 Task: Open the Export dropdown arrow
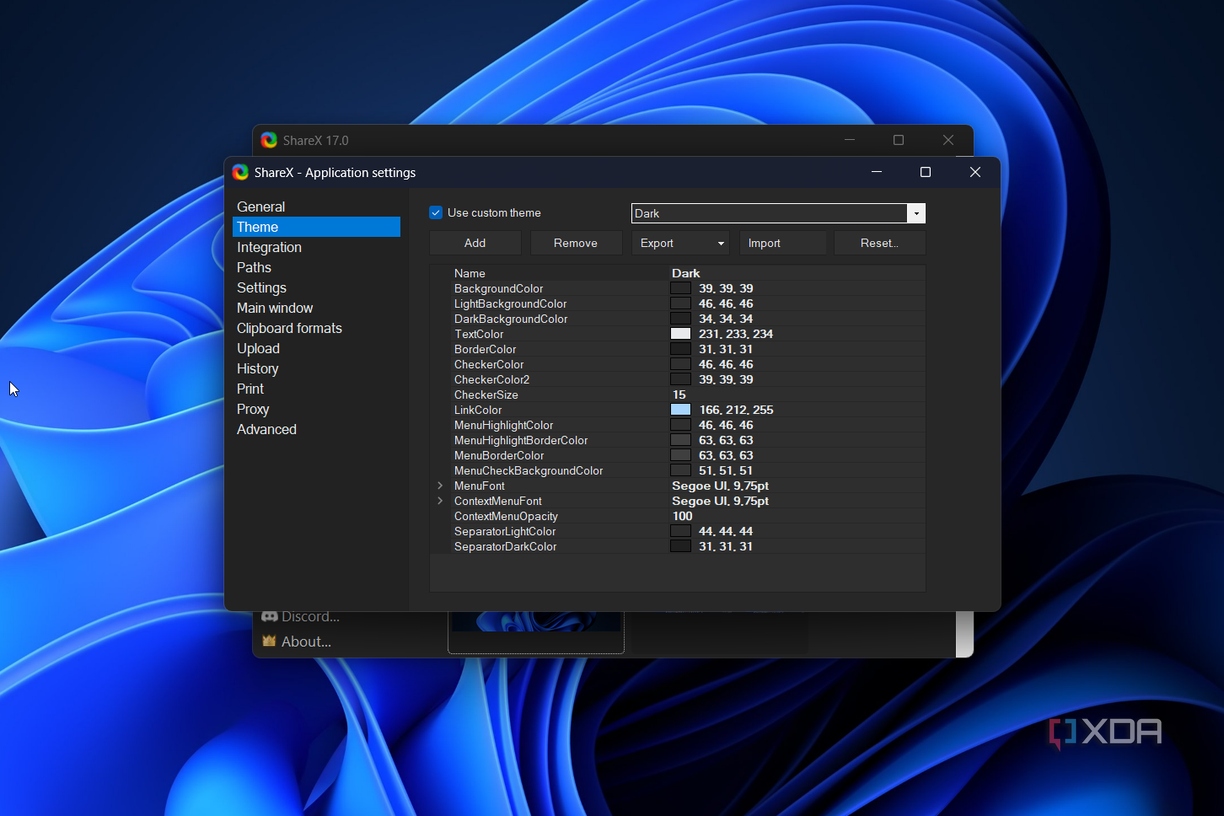pos(721,243)
